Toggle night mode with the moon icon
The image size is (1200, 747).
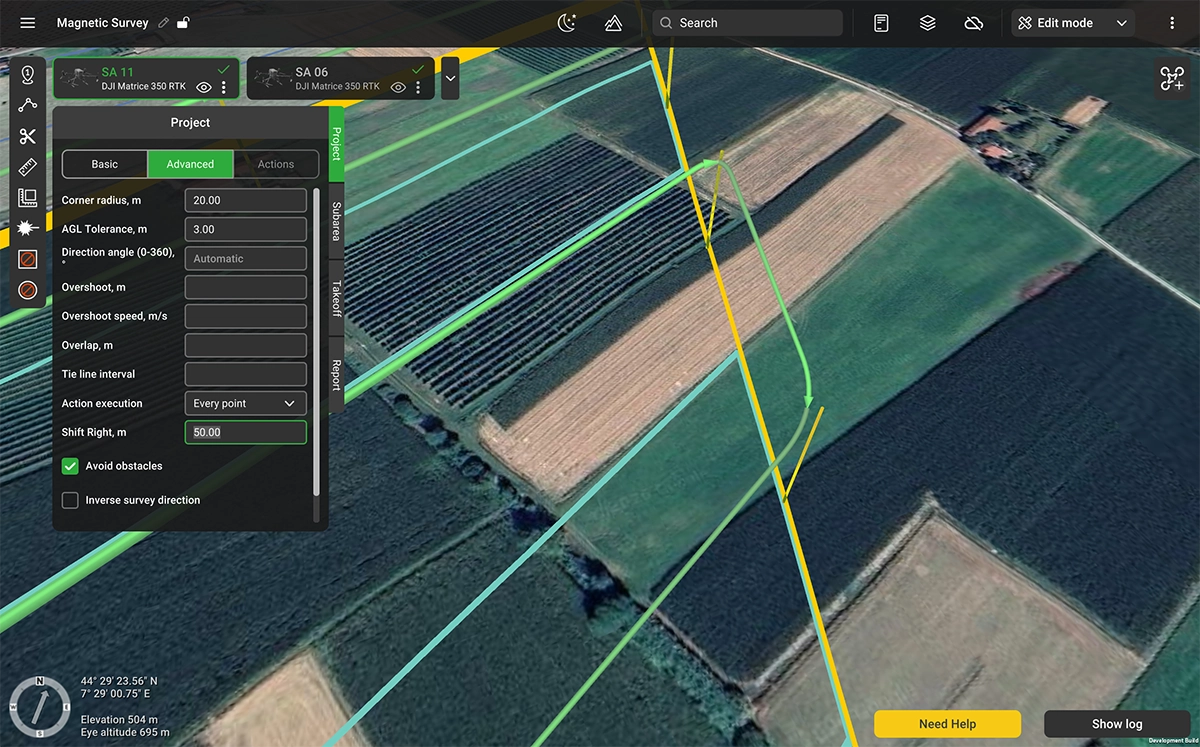[x=567, y=23]
